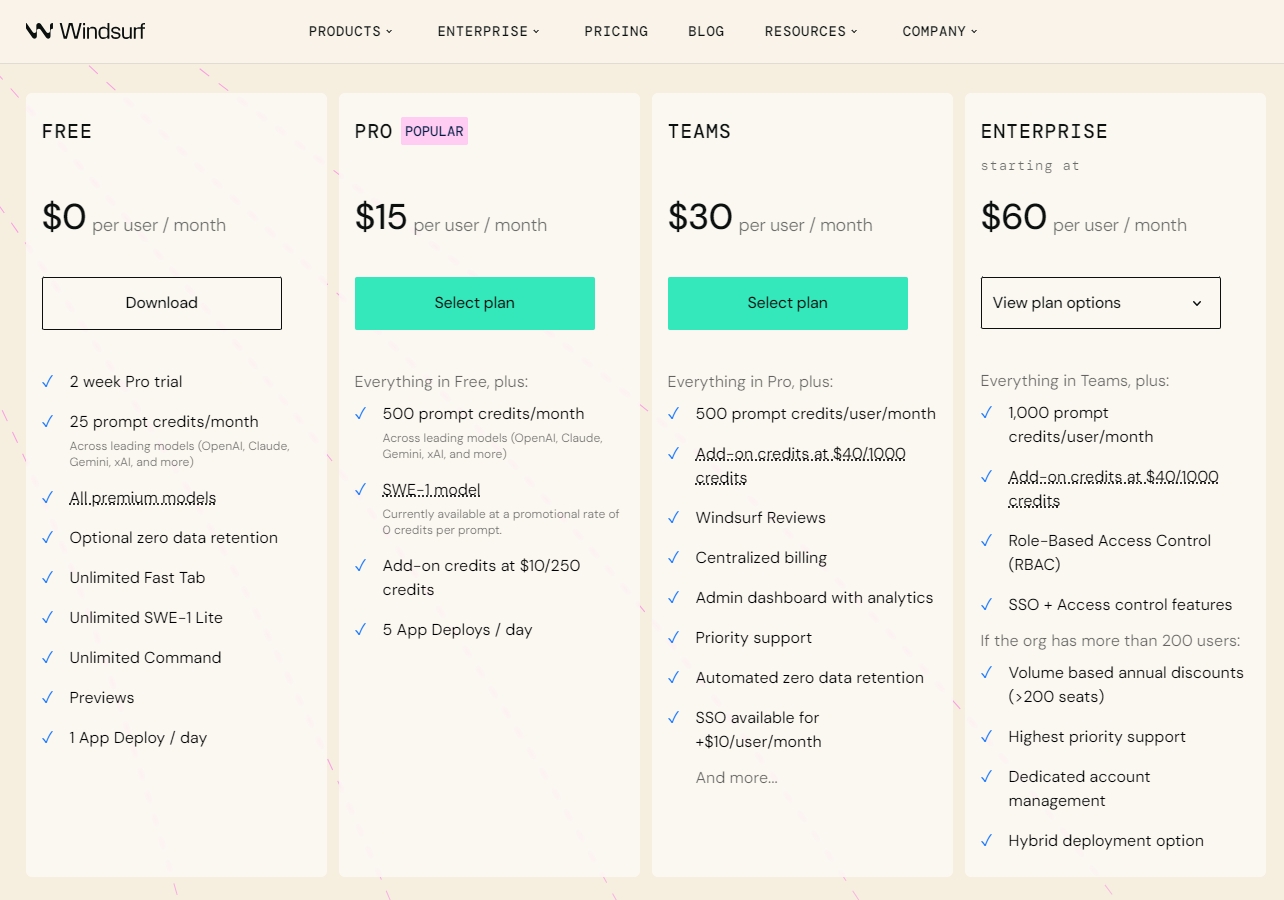Click the checkmark beside Windsurf Reviews
Viewport: 1284px width, 900px height.
click(674, 518)
